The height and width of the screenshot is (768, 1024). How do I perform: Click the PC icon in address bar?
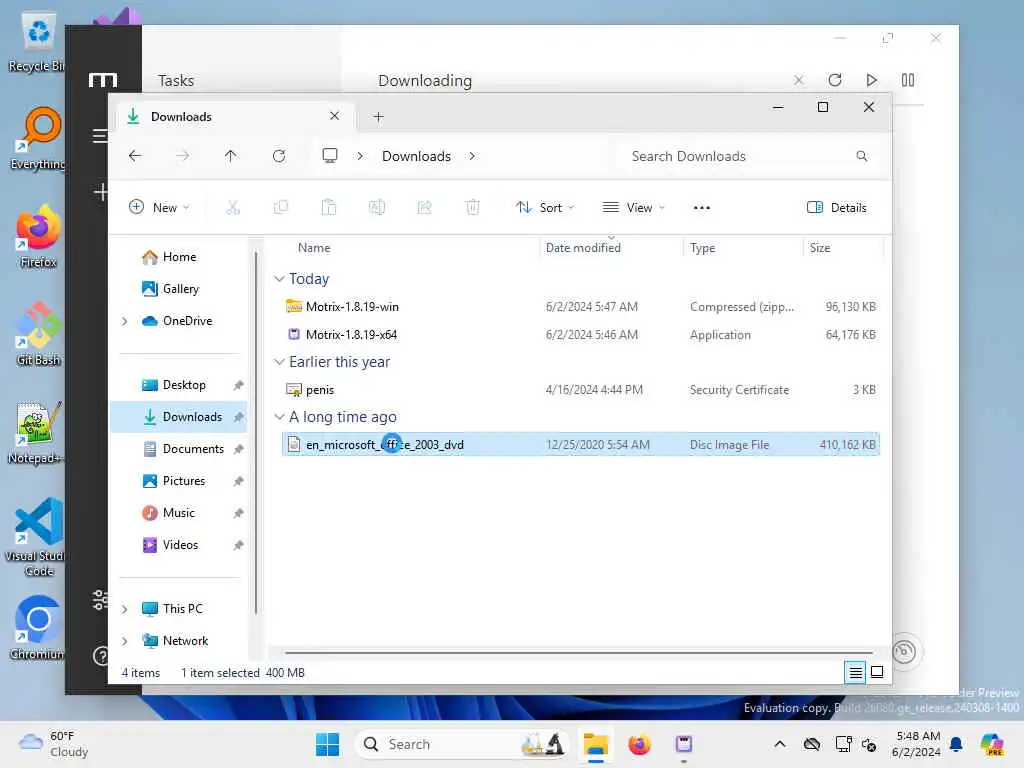(330, 155)
